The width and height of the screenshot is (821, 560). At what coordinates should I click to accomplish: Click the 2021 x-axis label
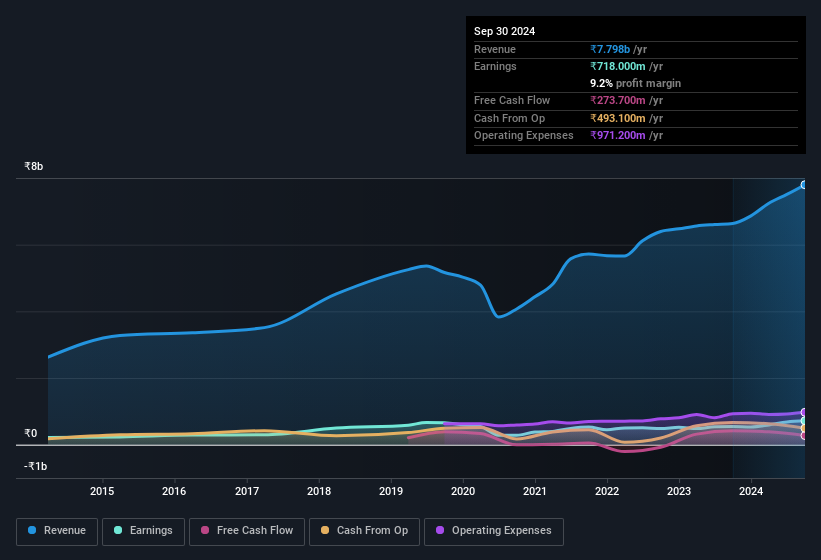(535, 491)
